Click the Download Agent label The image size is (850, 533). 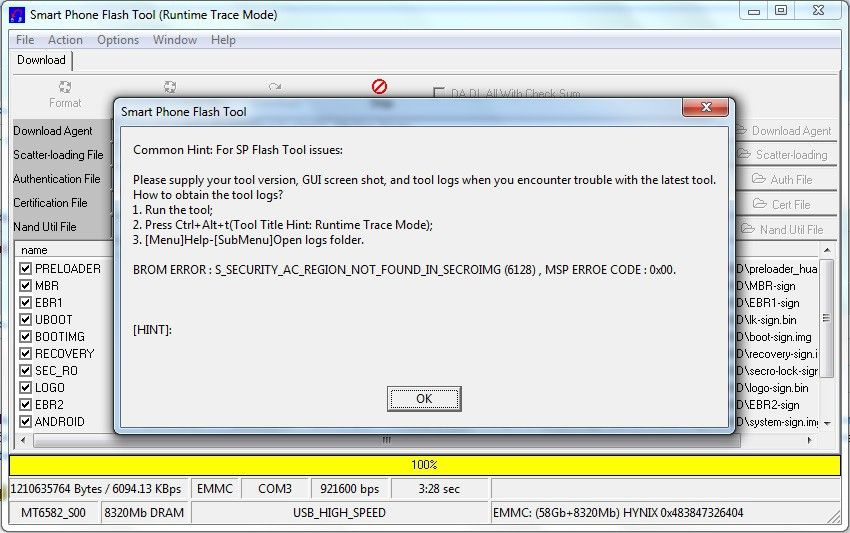[53, 131]
